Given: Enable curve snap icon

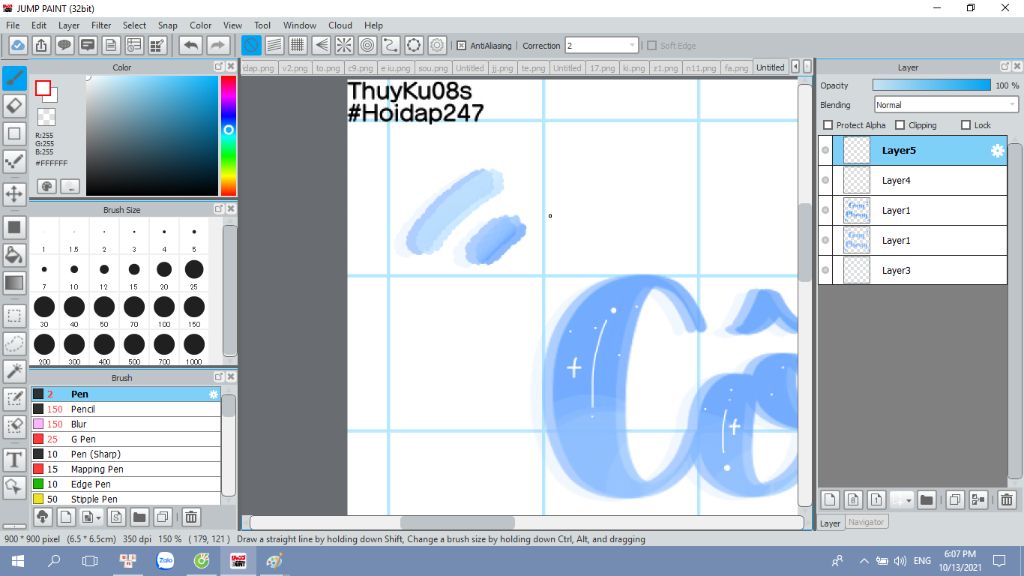Looking at the screenshot, I should coord(391,45).
